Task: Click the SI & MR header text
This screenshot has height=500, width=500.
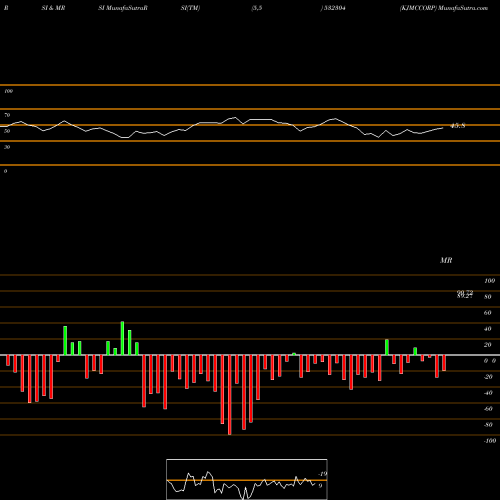Action: point(53,8)
